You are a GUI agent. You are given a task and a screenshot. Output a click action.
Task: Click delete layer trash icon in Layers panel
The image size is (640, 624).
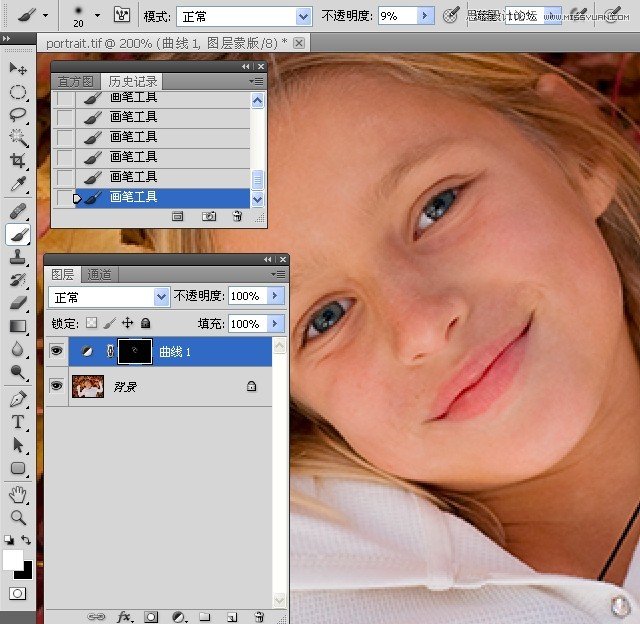click(x=259, y=617)
